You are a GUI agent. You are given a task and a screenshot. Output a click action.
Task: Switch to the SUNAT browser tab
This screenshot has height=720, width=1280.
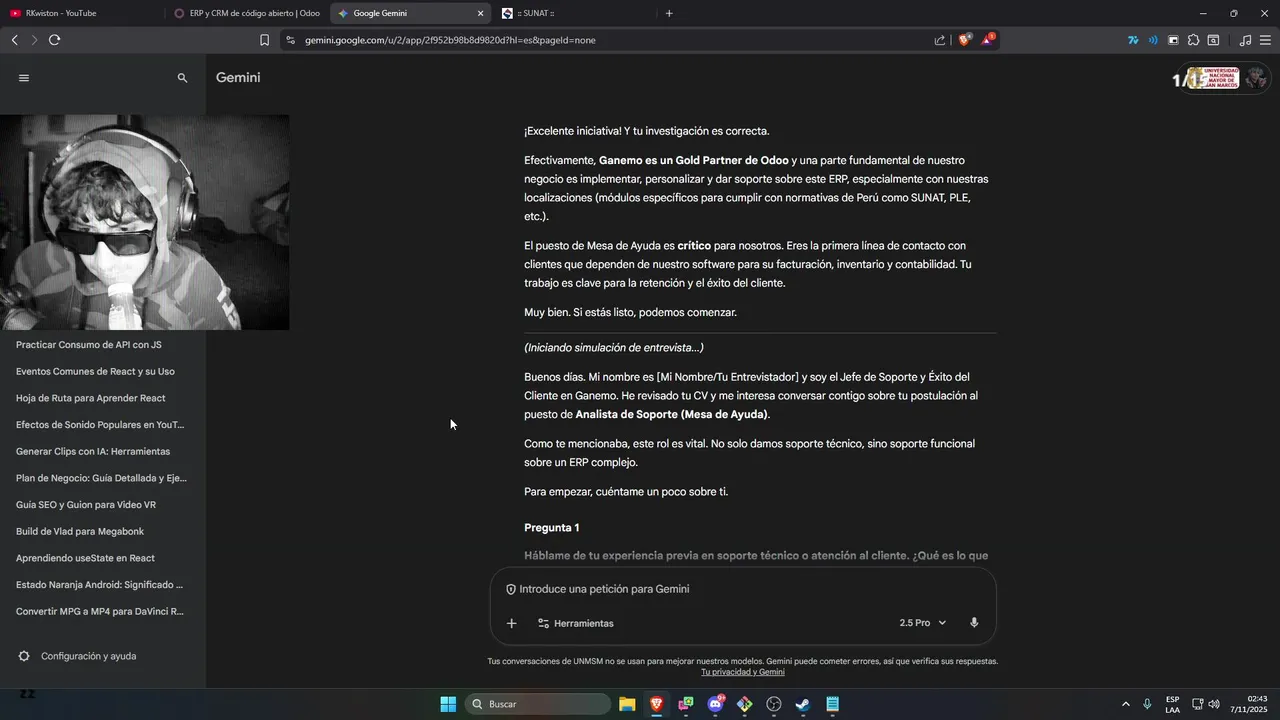tap(575, 13)
